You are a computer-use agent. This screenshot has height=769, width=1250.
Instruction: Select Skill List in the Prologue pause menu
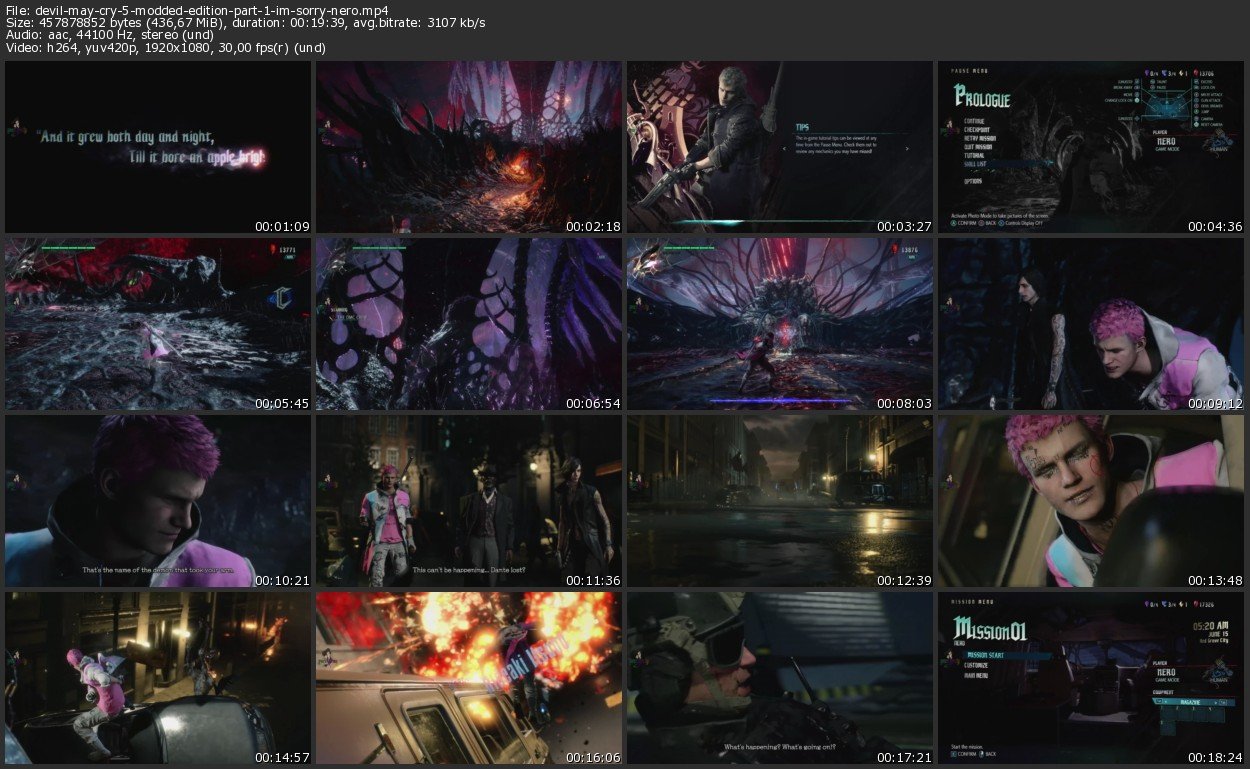976,162
